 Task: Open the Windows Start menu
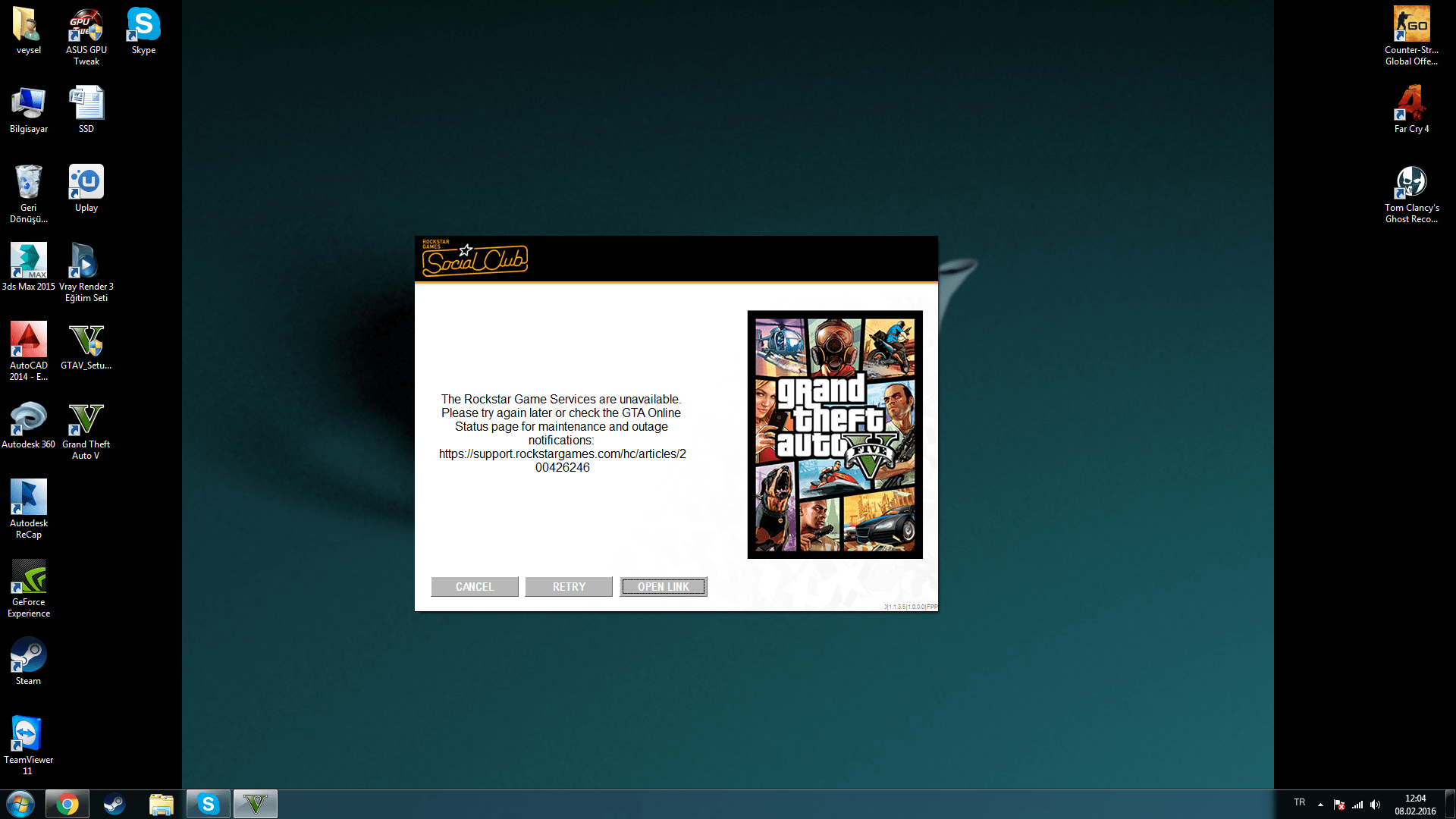pos(20,804)
